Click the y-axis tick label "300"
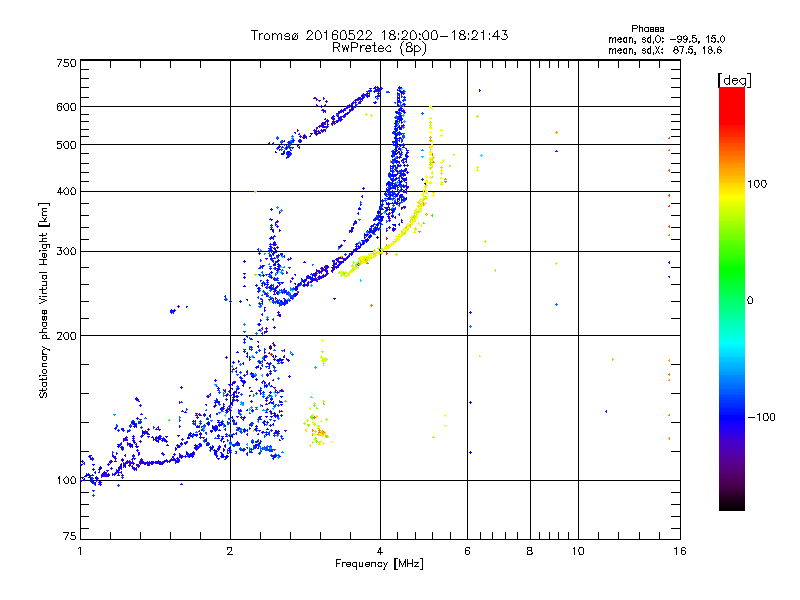This screenshot has width=800, height=600. click(x=66, y=252)
